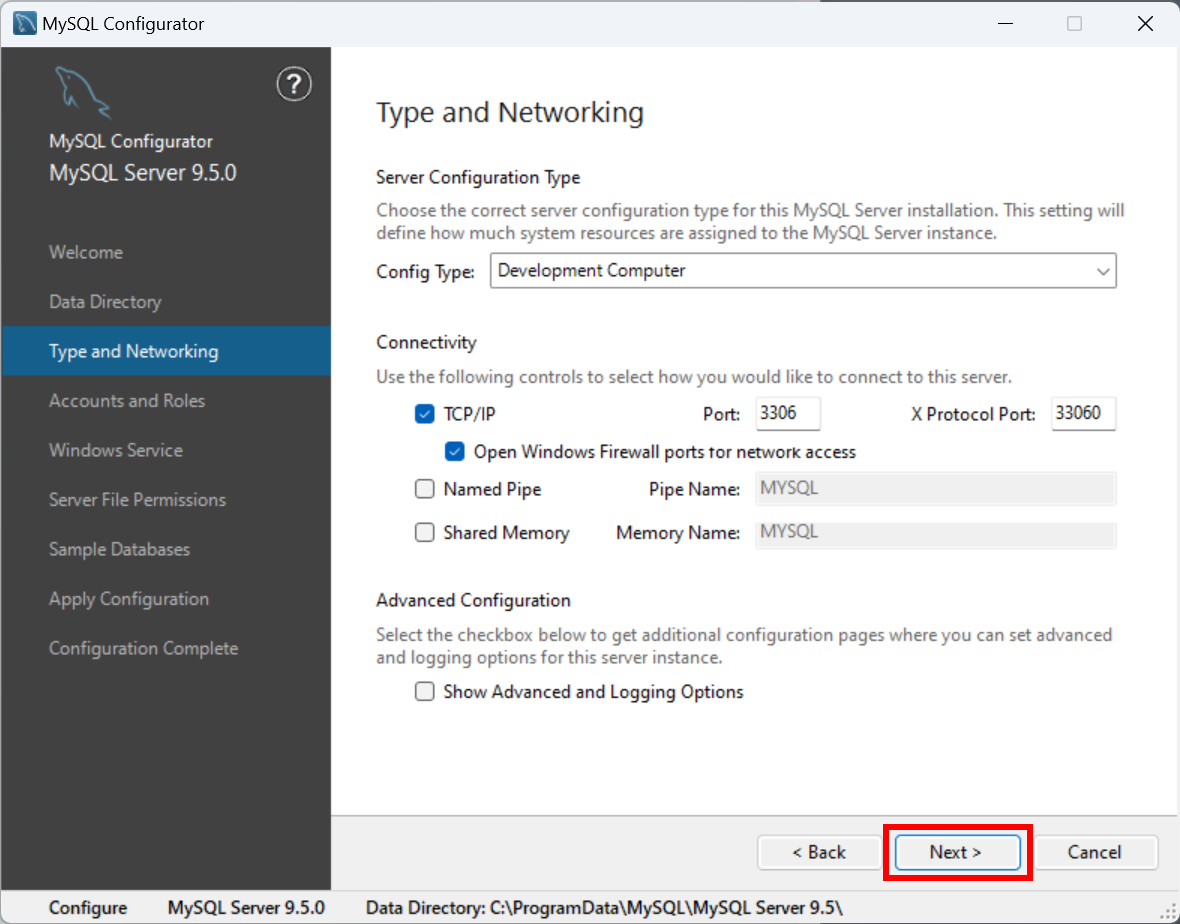Open the Sample Databases step

pos(120,549)
